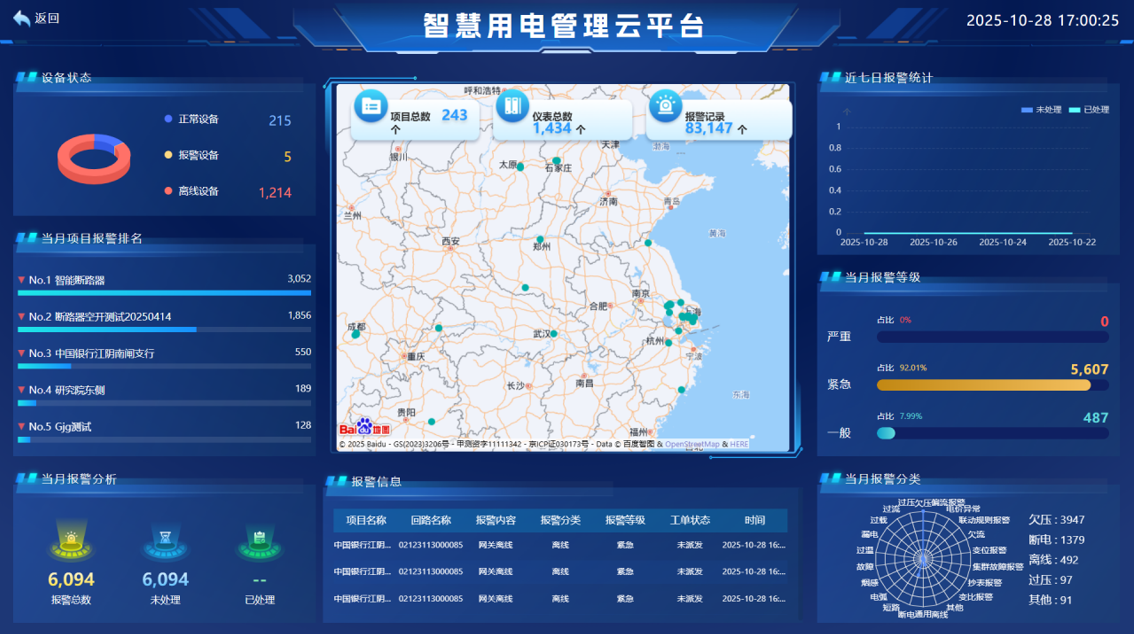
Task: Click the 紧急 alarm level progress bar
Action: [x=992, y=385]
